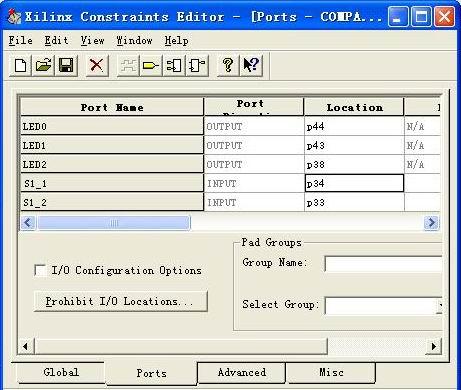Click the p44 location cell

pyautogui.click(x=354, y=126)
